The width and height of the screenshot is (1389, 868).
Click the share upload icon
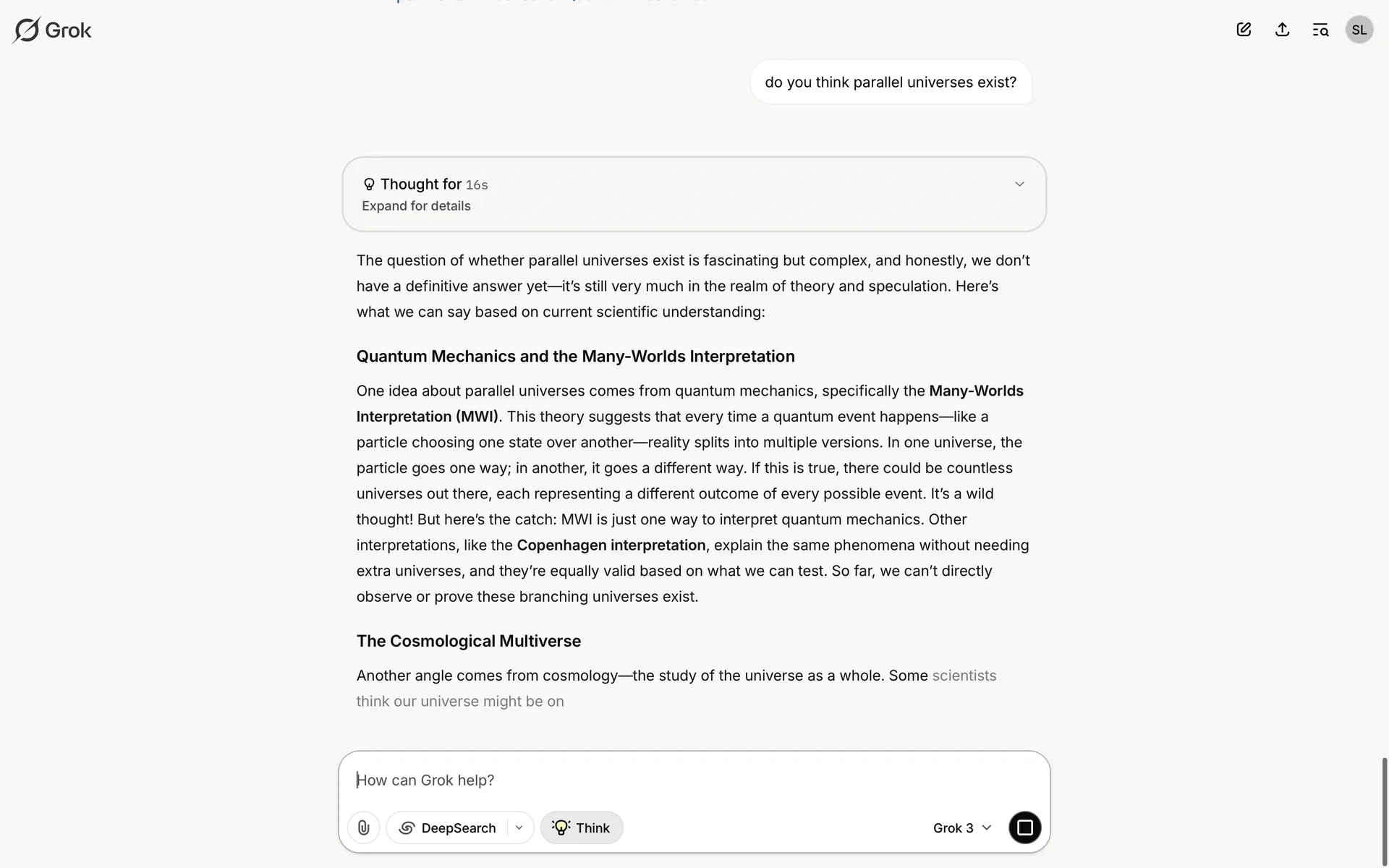click(x=1282, y=30)
